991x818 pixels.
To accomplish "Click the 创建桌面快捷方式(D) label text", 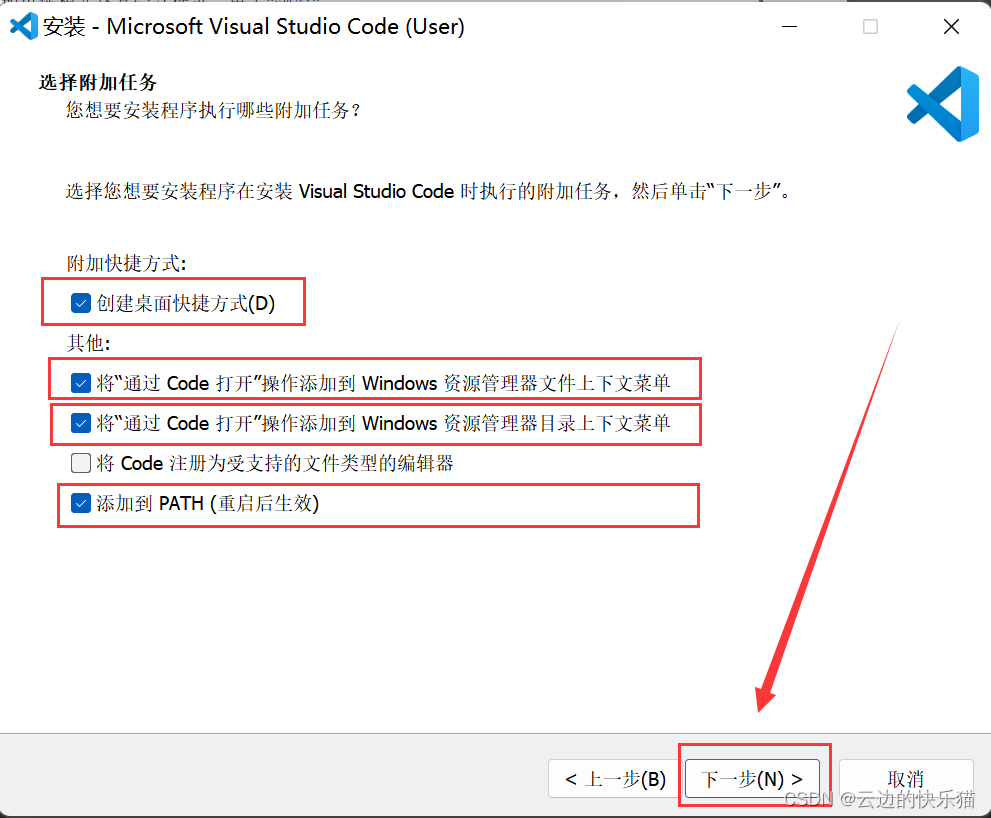I will click(x=186, y=303).
